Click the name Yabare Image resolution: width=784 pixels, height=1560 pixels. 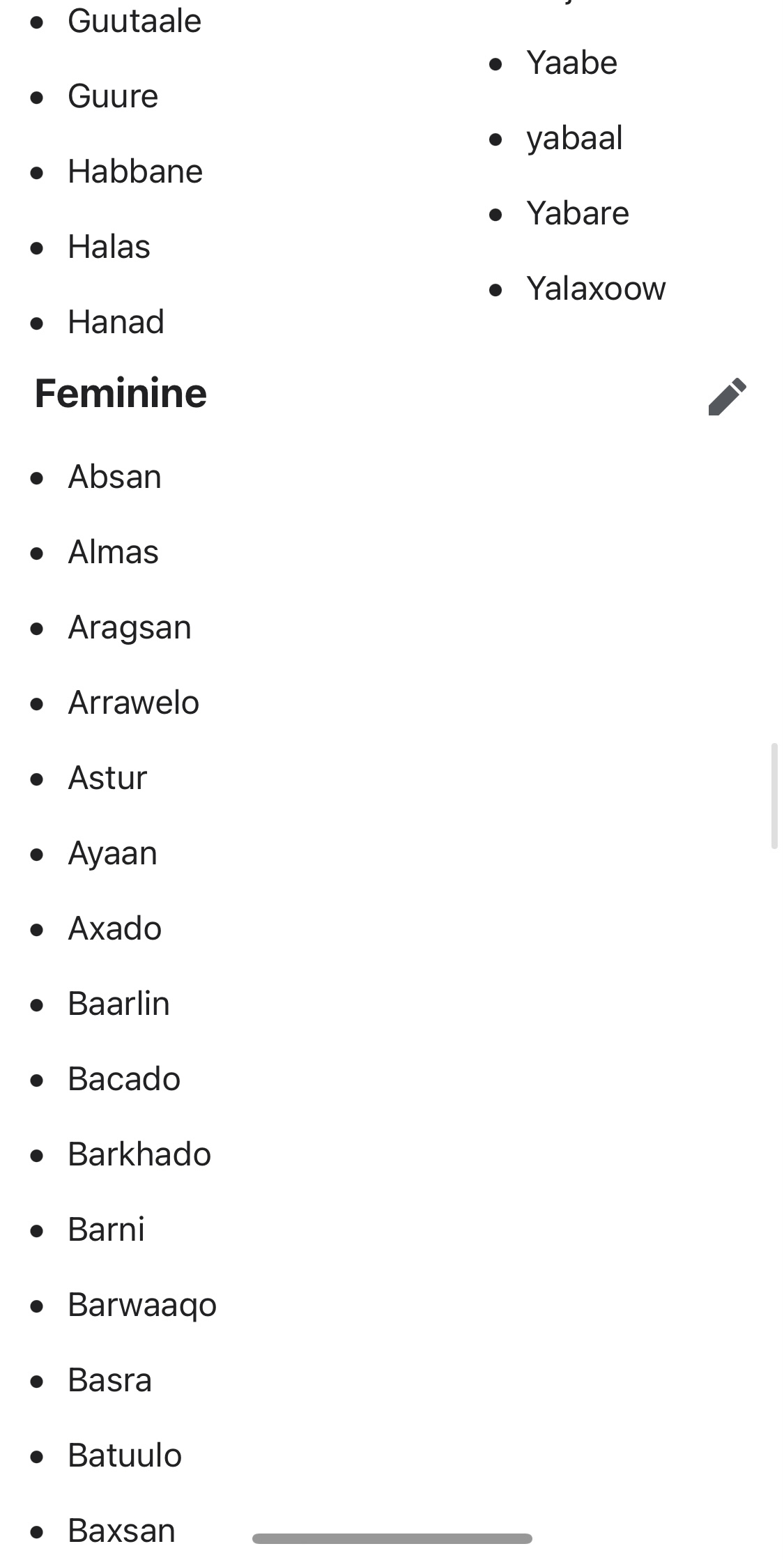(577, 213)
